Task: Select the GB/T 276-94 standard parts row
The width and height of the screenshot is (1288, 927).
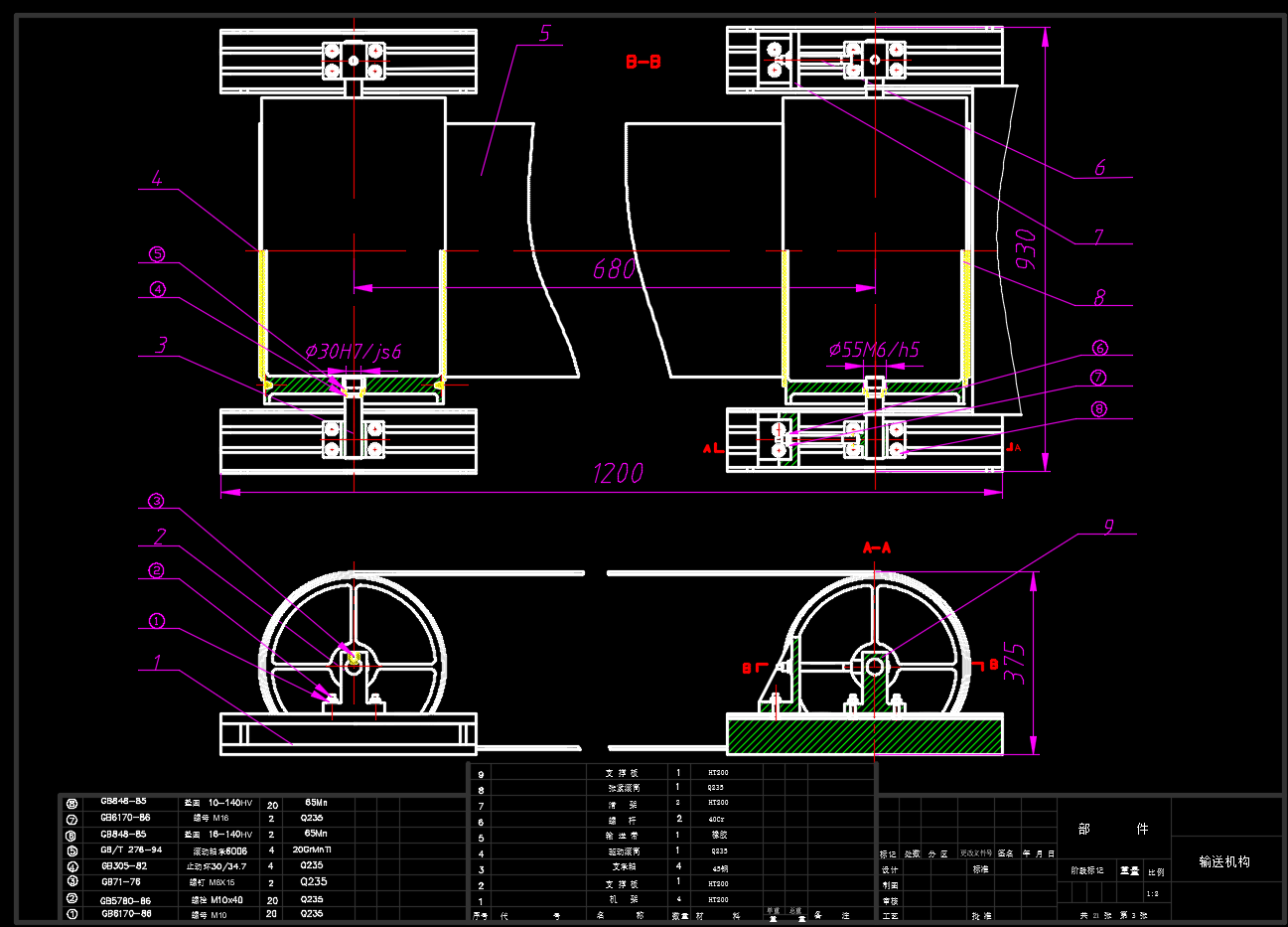Action: pos(131,850)
